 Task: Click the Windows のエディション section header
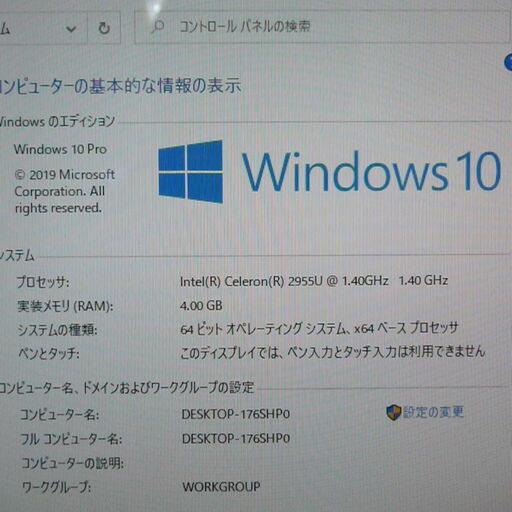[x=57, y=121]
